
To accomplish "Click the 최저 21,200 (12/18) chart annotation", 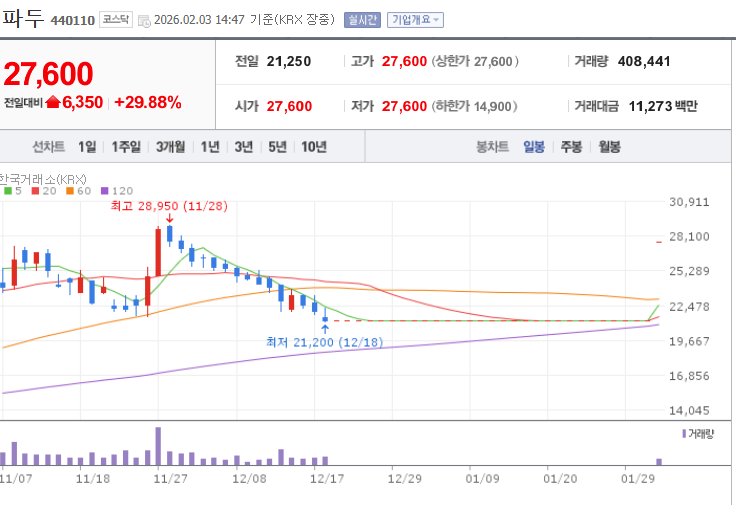I will (x=324, y=342).
